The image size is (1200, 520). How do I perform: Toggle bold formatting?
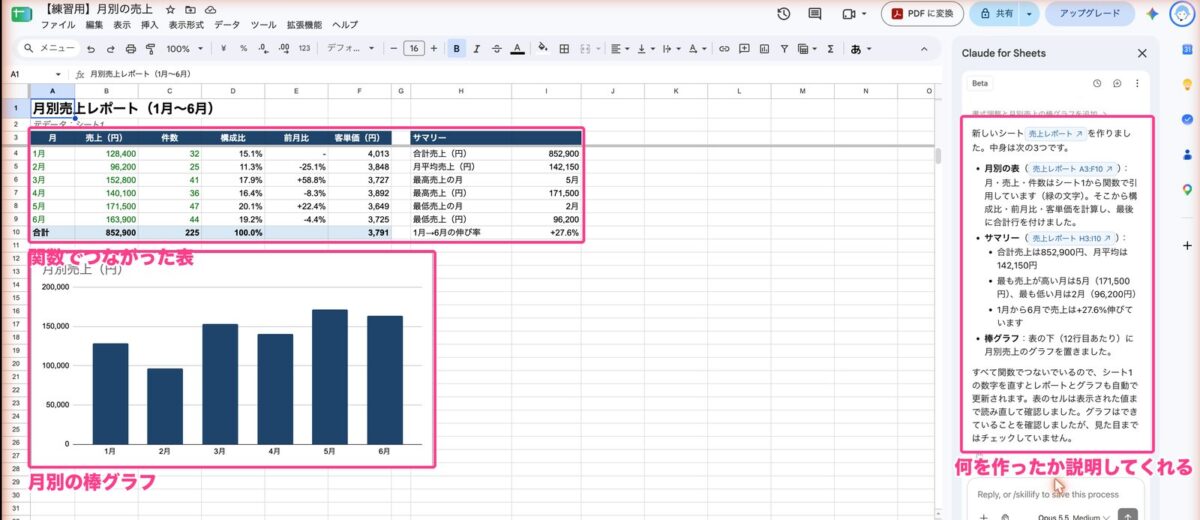point(456,48)
